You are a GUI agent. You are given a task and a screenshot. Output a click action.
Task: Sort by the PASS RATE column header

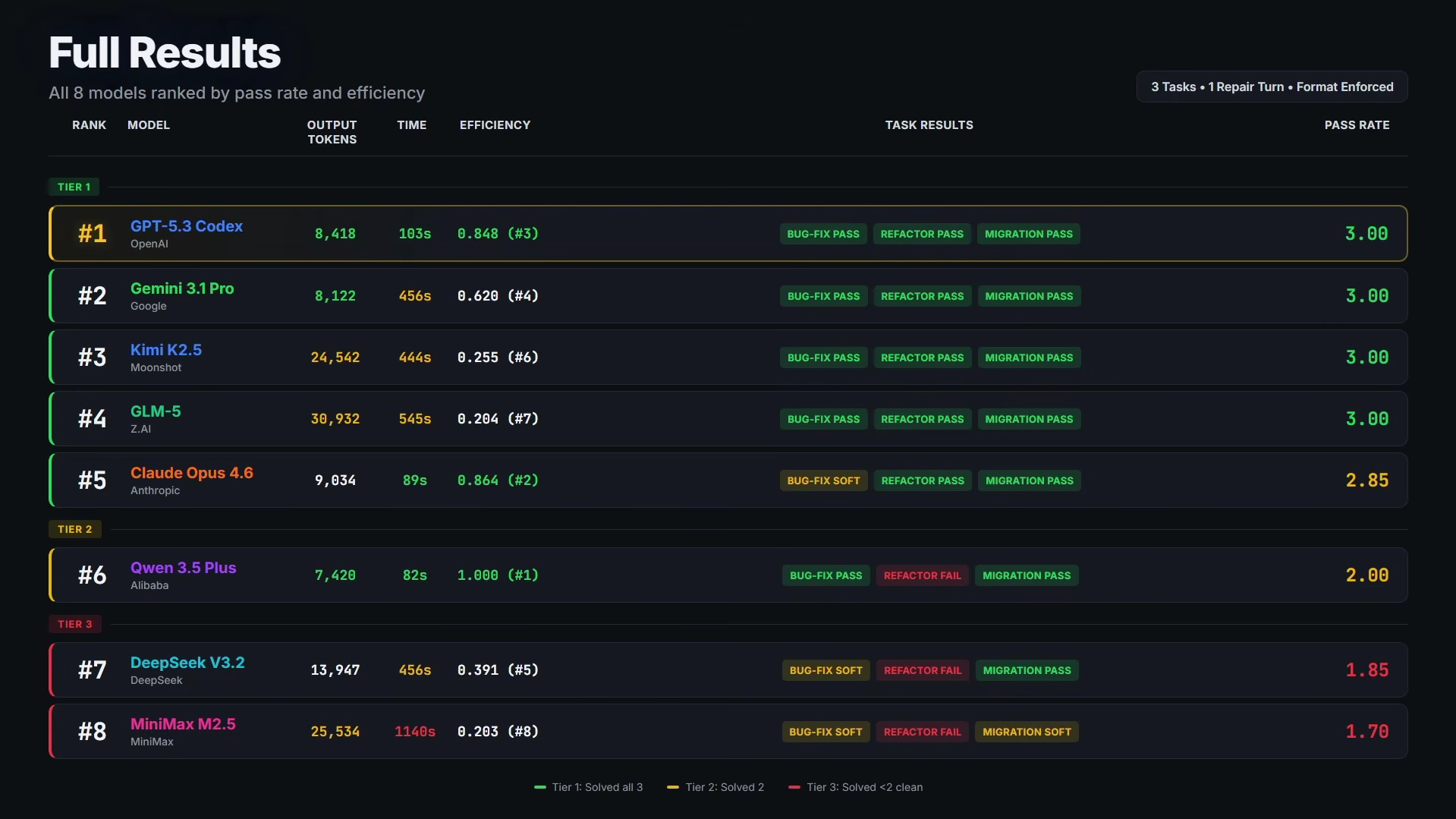pos(1357,125)
